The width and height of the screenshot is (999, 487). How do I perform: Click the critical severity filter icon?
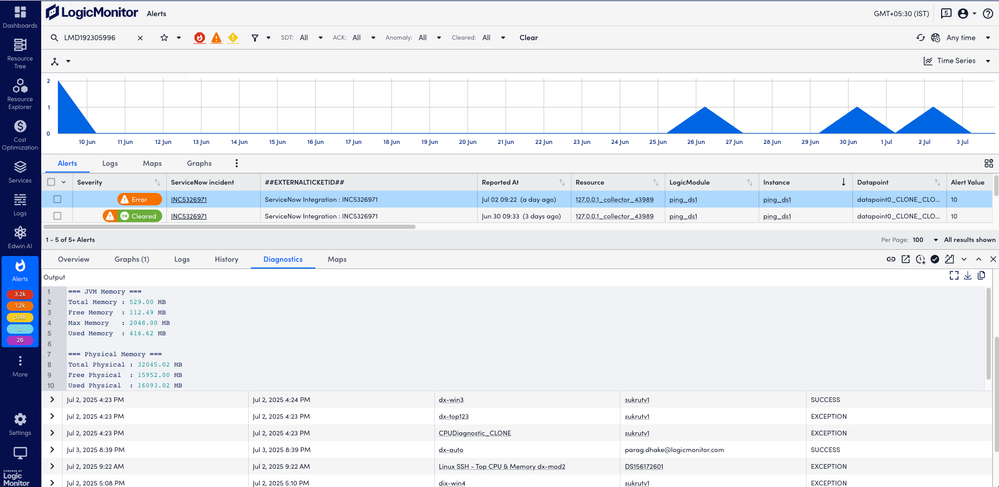(x=199, y=38)
